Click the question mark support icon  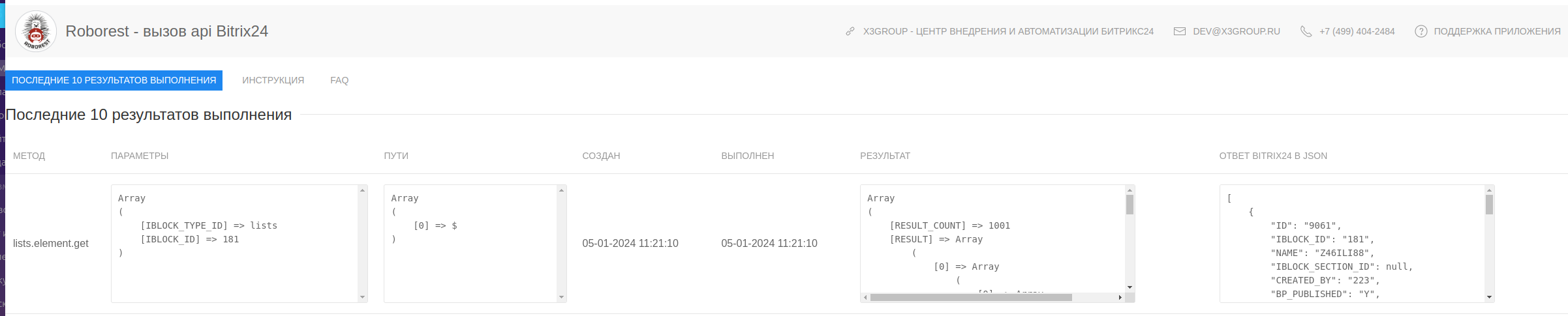tap(1421, 31)
